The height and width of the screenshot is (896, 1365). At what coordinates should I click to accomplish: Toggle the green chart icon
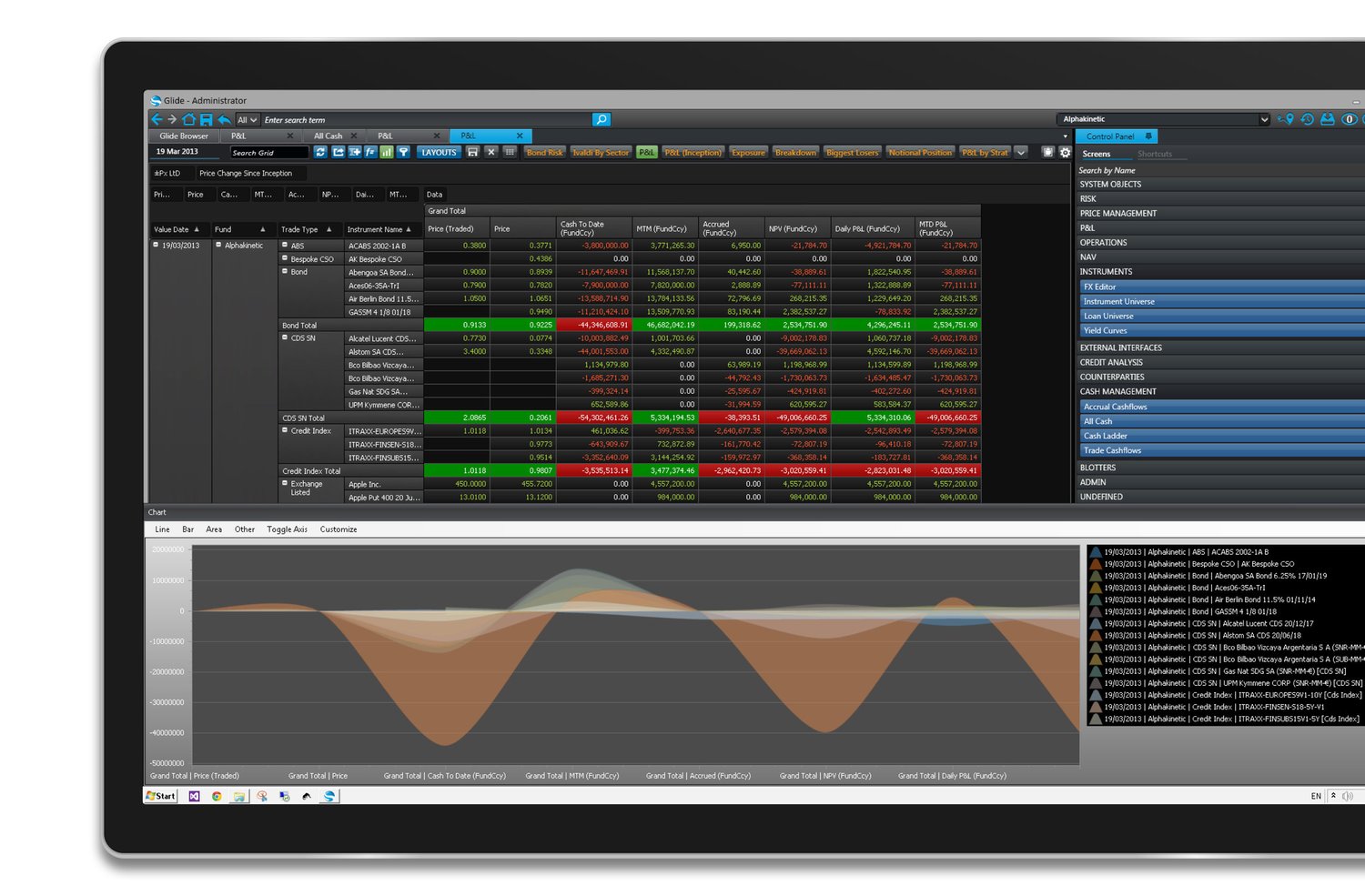tap(387, 152)
